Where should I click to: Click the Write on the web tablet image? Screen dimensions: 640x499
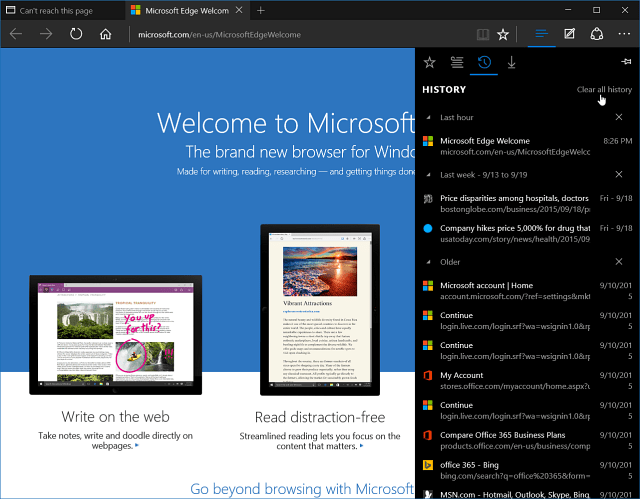[x=116, y=335]
